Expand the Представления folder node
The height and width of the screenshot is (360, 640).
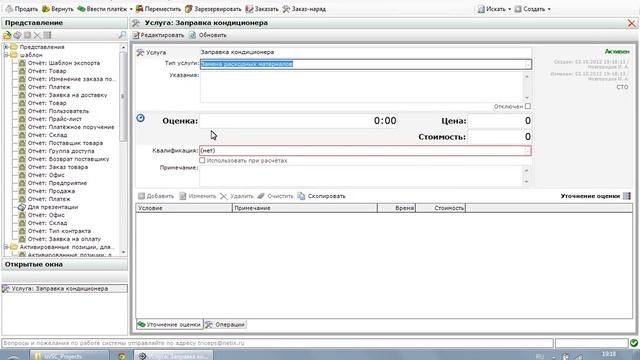(x=6, y=47)
